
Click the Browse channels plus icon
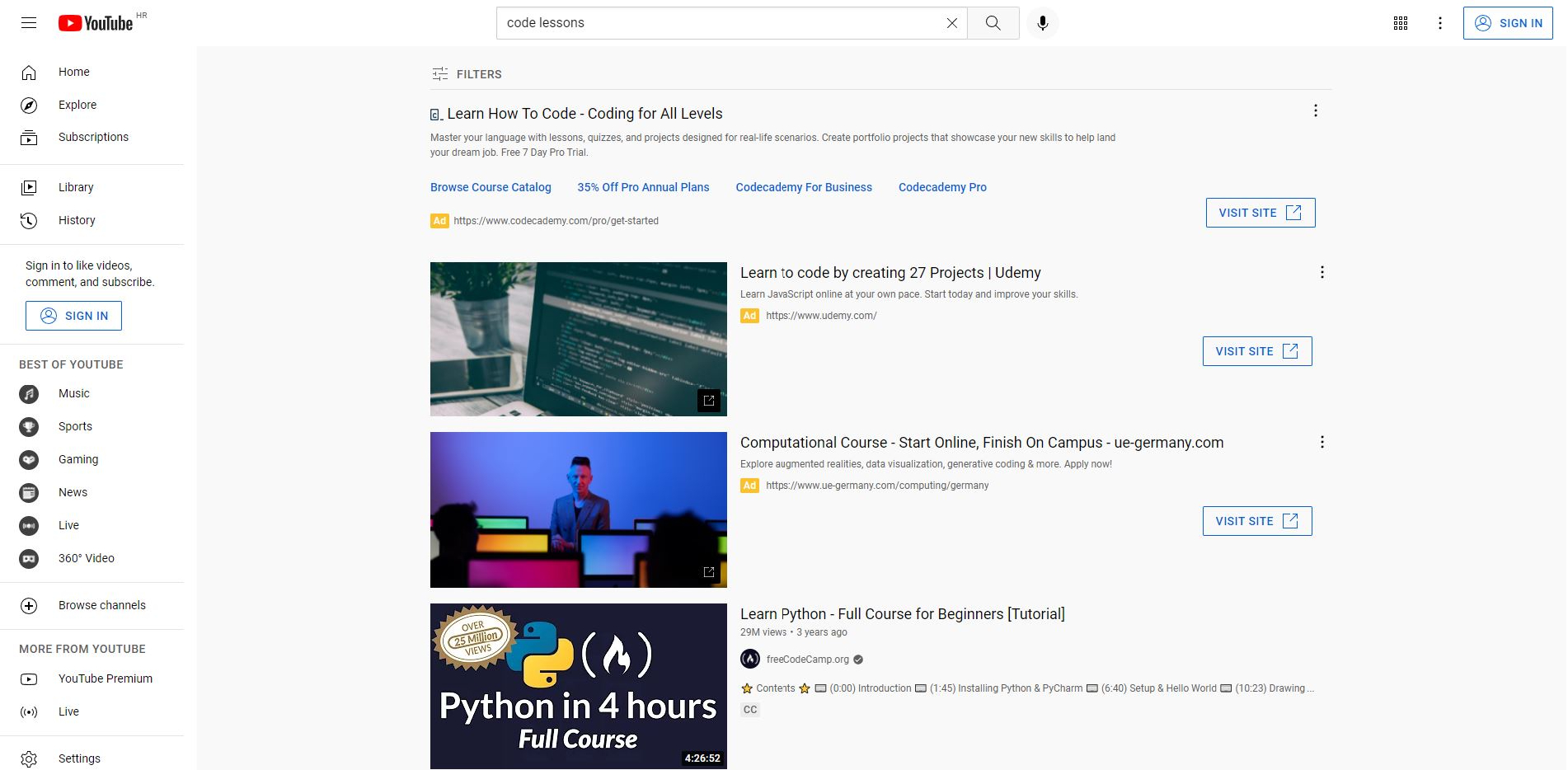click(x=29, y=606)
